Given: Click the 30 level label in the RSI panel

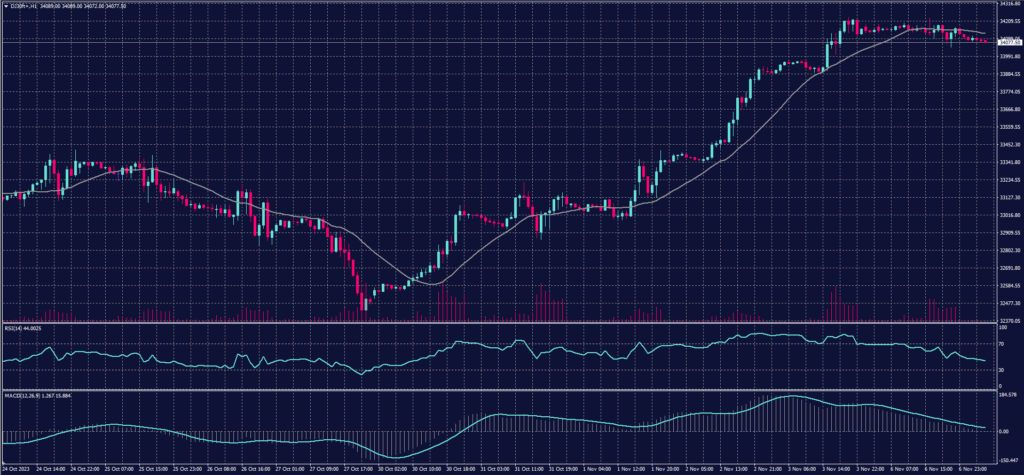Looking at the screenshot, I should (x=1002, y=370).
